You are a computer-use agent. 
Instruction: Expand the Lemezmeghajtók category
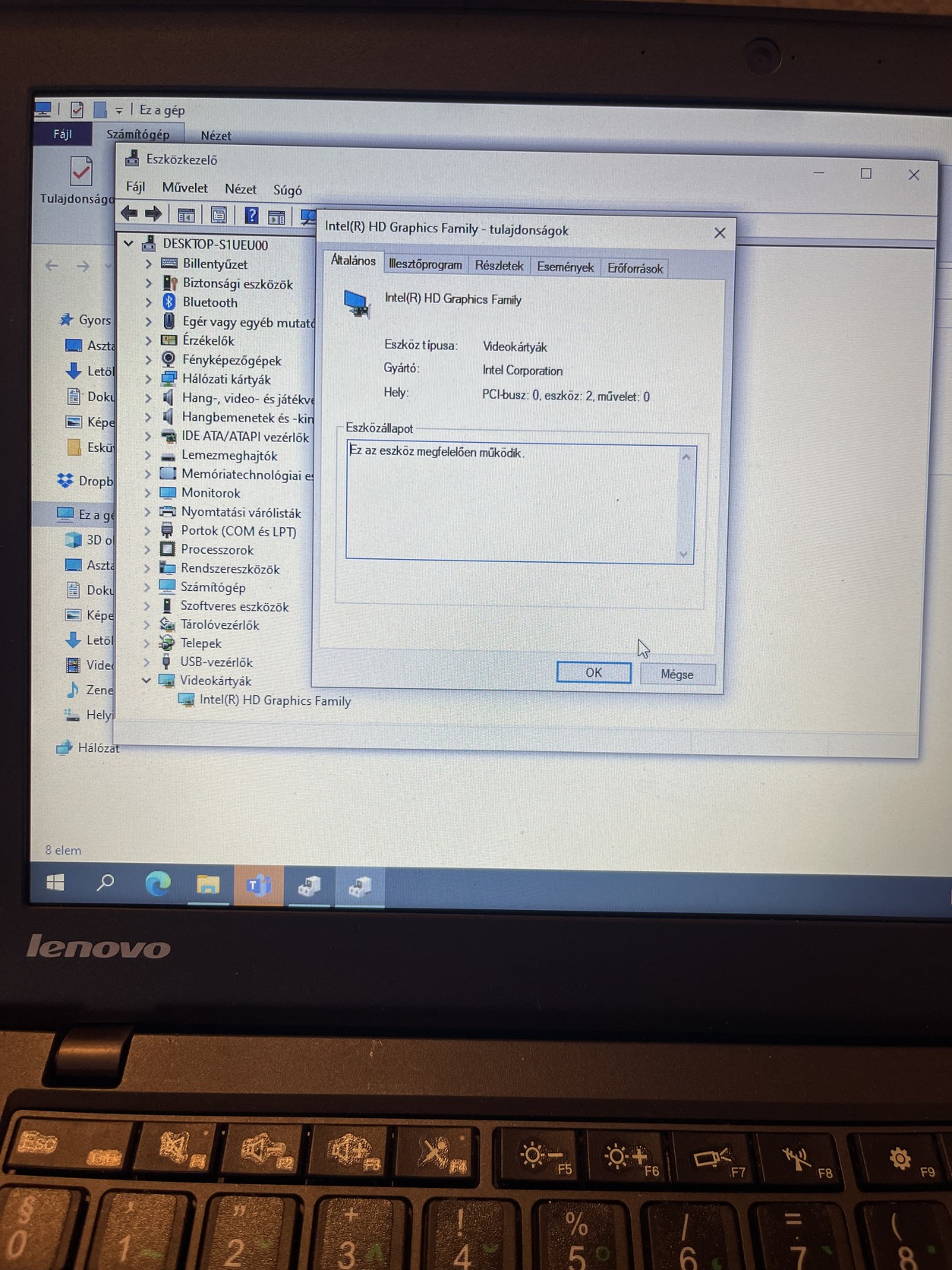[148, 455]
